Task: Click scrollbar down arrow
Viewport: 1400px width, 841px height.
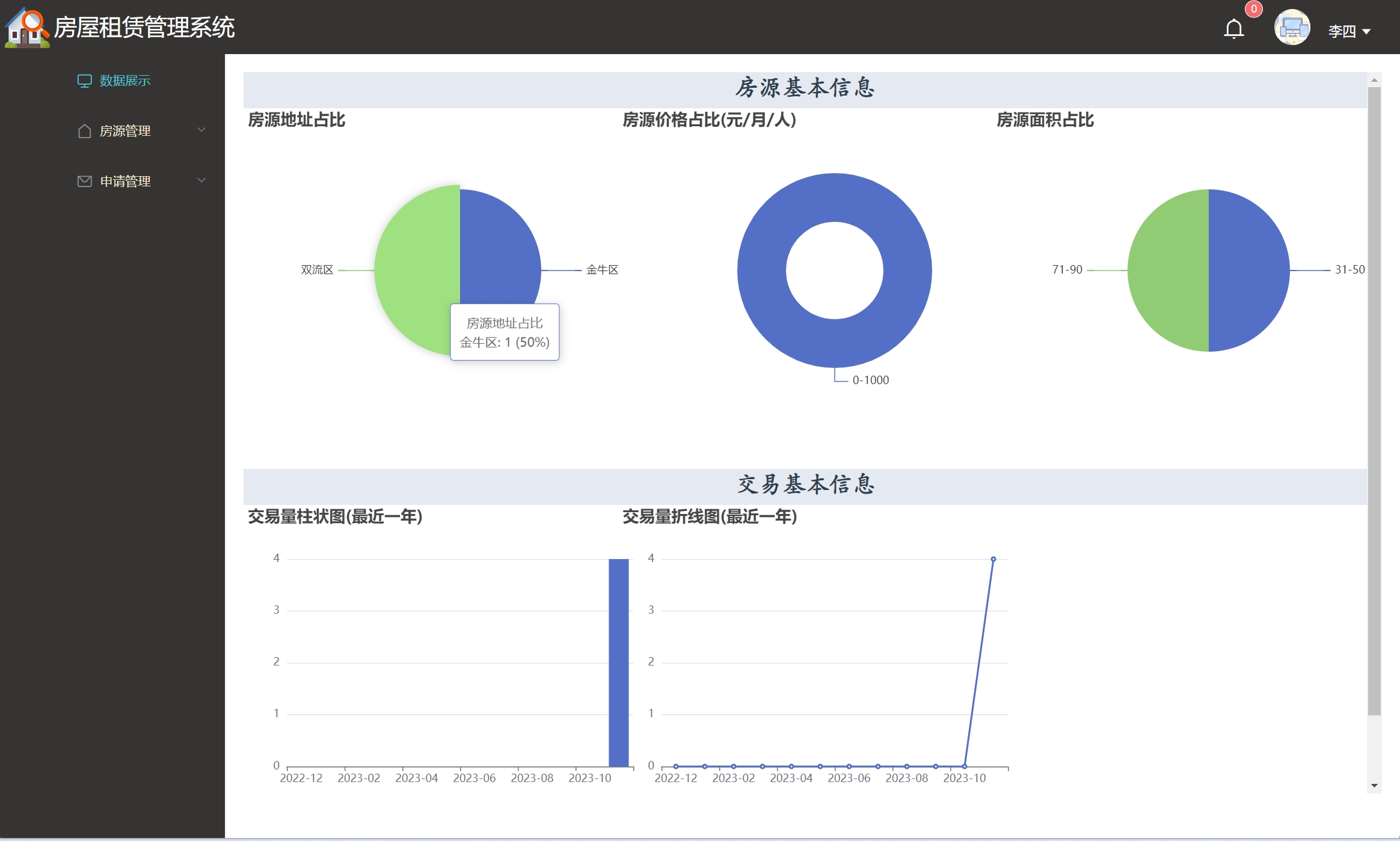Action: click(x=1374, y=786)
